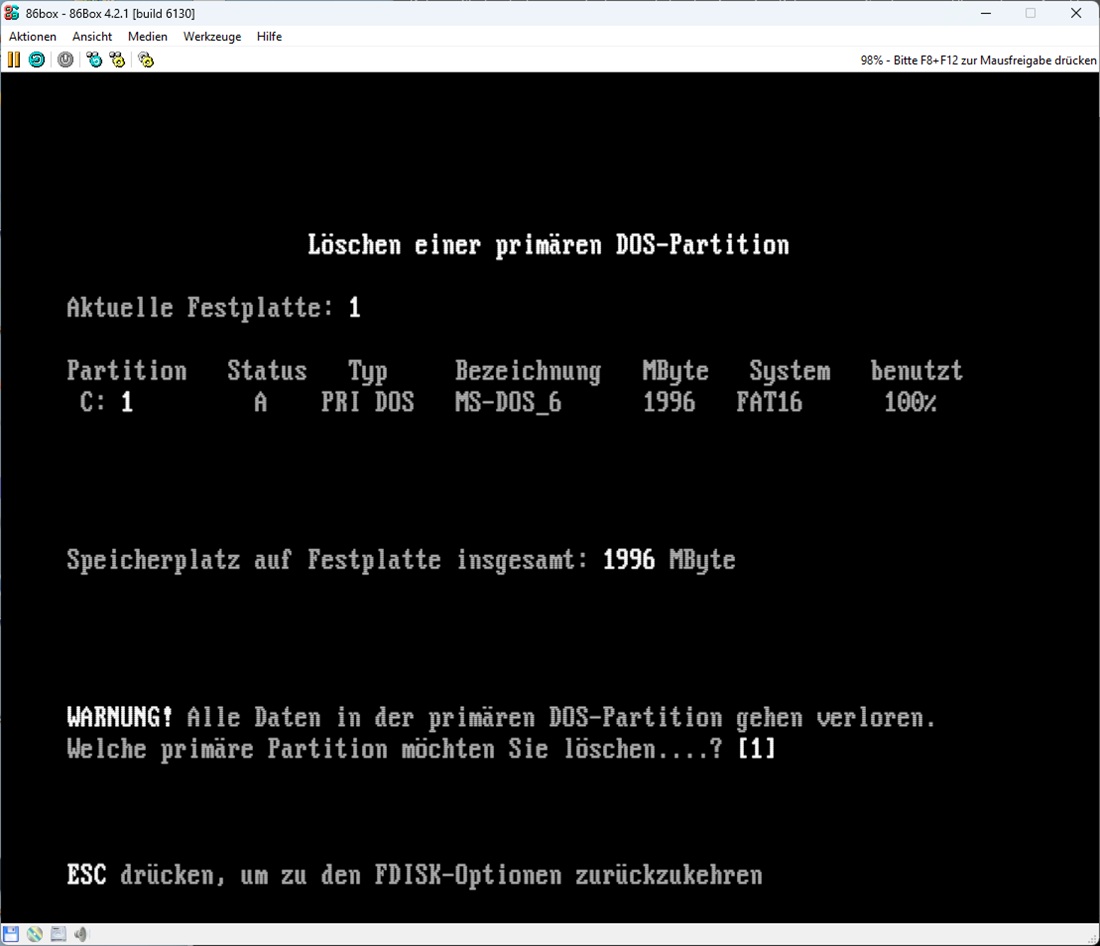The image size is (1100, 946).
Task: Open the Aktionen menu
Action: (x=32, y=36)
